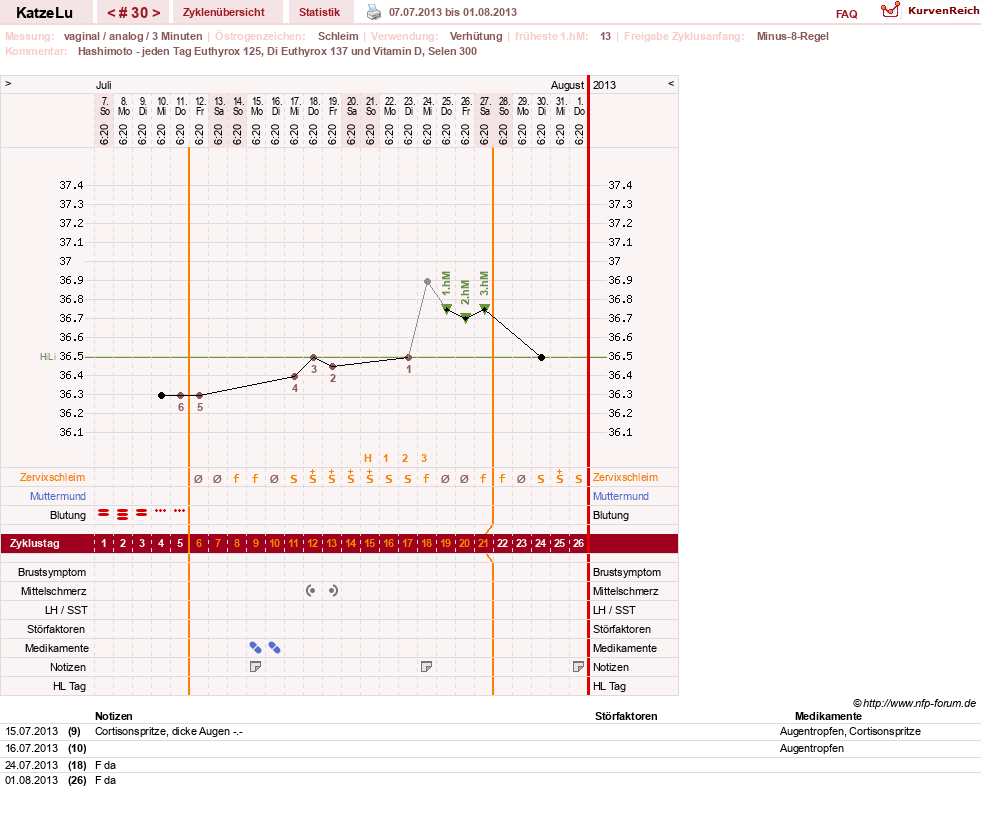Click the mucus peak marker H
This screenshot has height=815, width=981.
368,458
